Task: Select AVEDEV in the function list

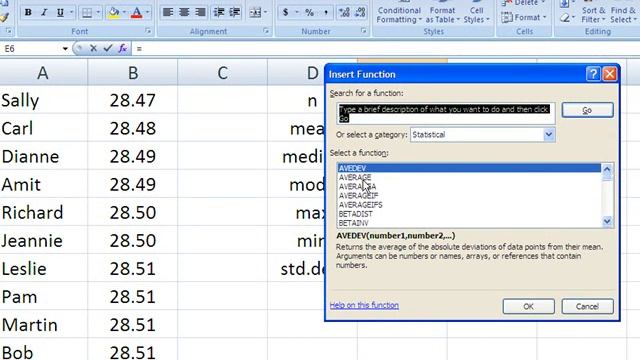Action: point(469,168)
